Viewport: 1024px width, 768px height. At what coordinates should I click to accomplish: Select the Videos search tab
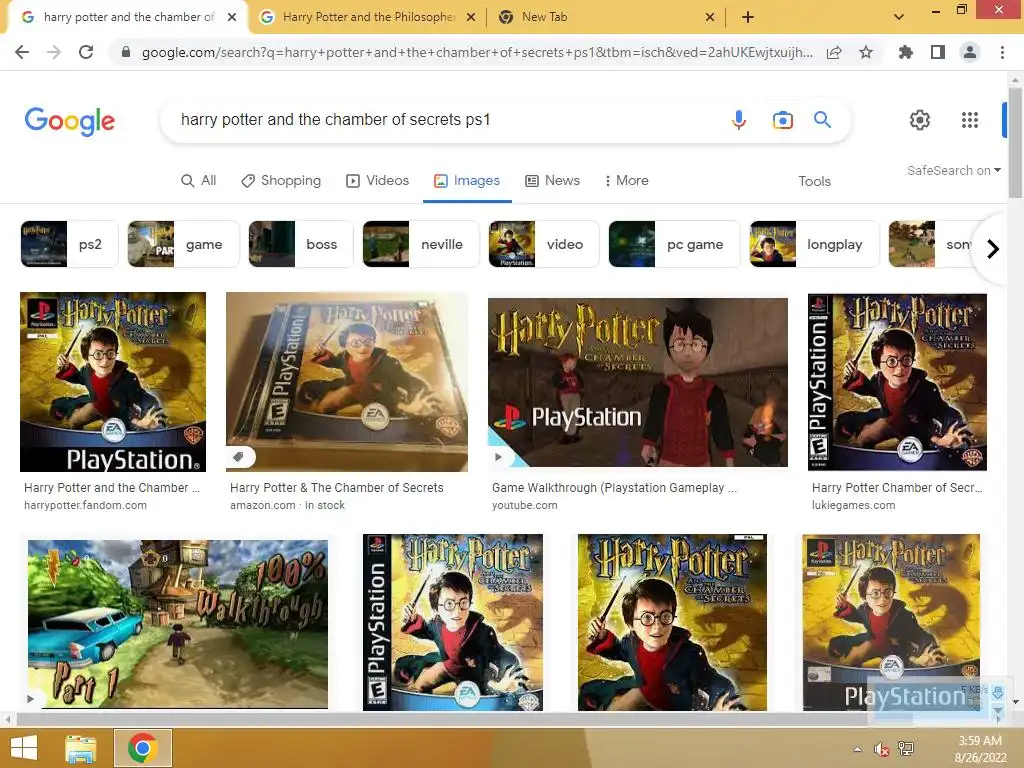pos(377,180)
